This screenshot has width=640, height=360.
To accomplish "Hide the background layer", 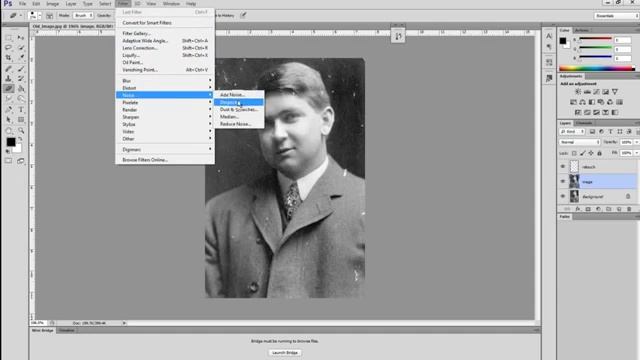I will coord(563,196).
